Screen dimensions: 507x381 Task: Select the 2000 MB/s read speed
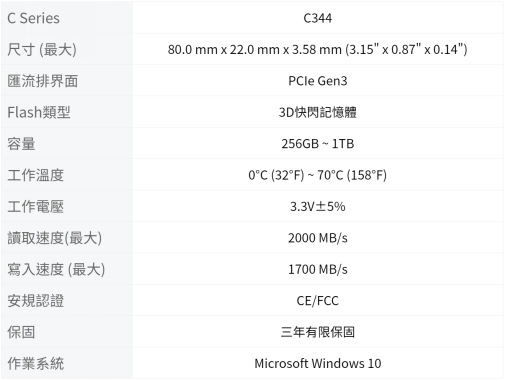[317, 238]
